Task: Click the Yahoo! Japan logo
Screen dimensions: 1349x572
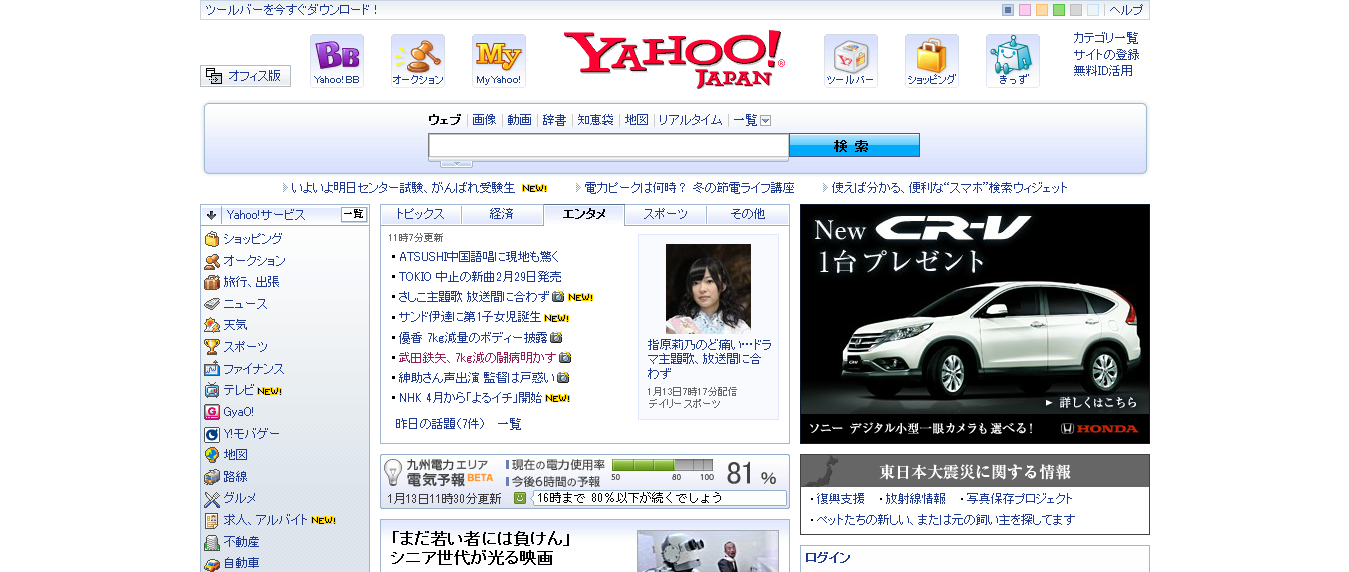Action: click(674, 59)
